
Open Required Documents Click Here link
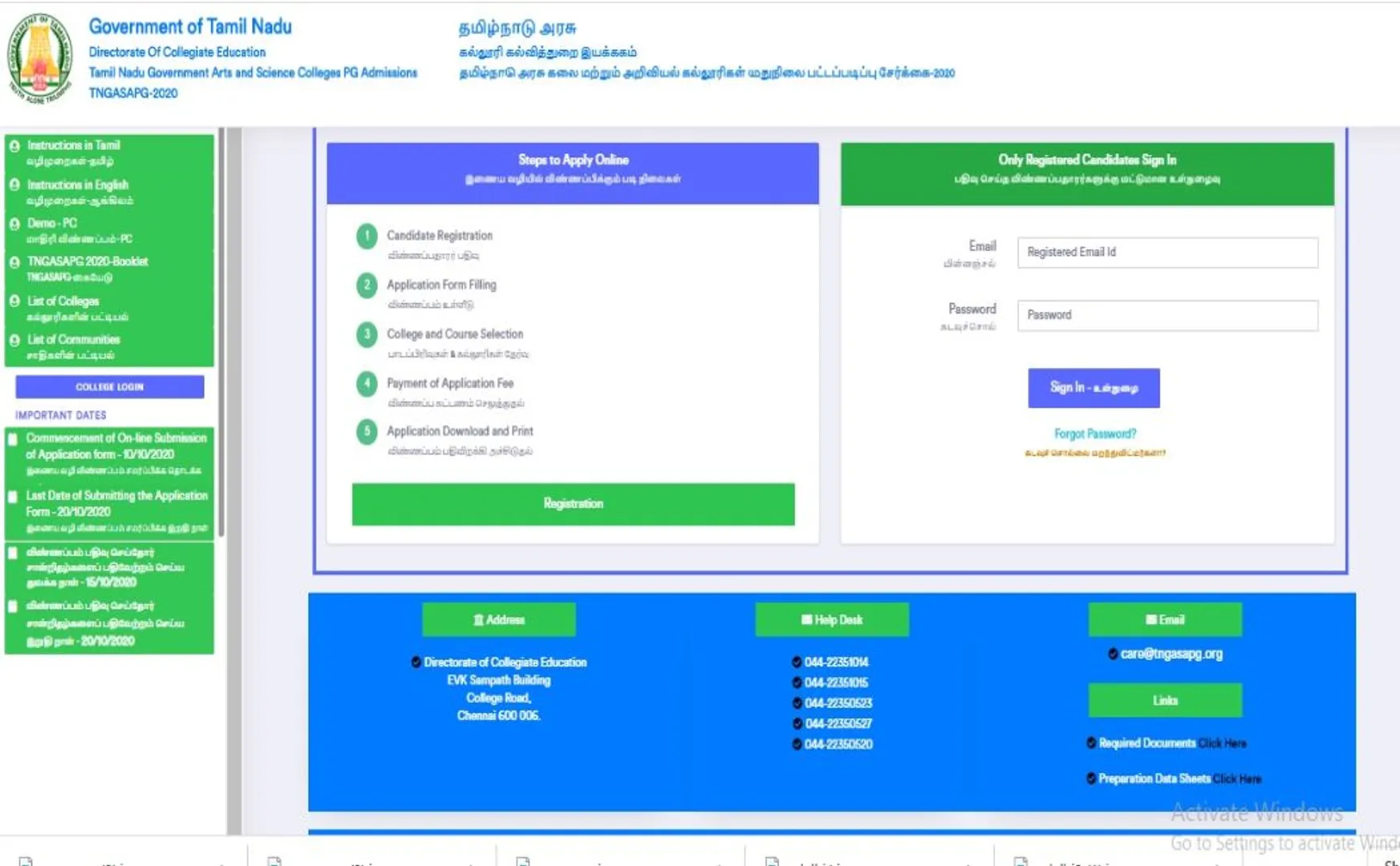(1223, 743)
